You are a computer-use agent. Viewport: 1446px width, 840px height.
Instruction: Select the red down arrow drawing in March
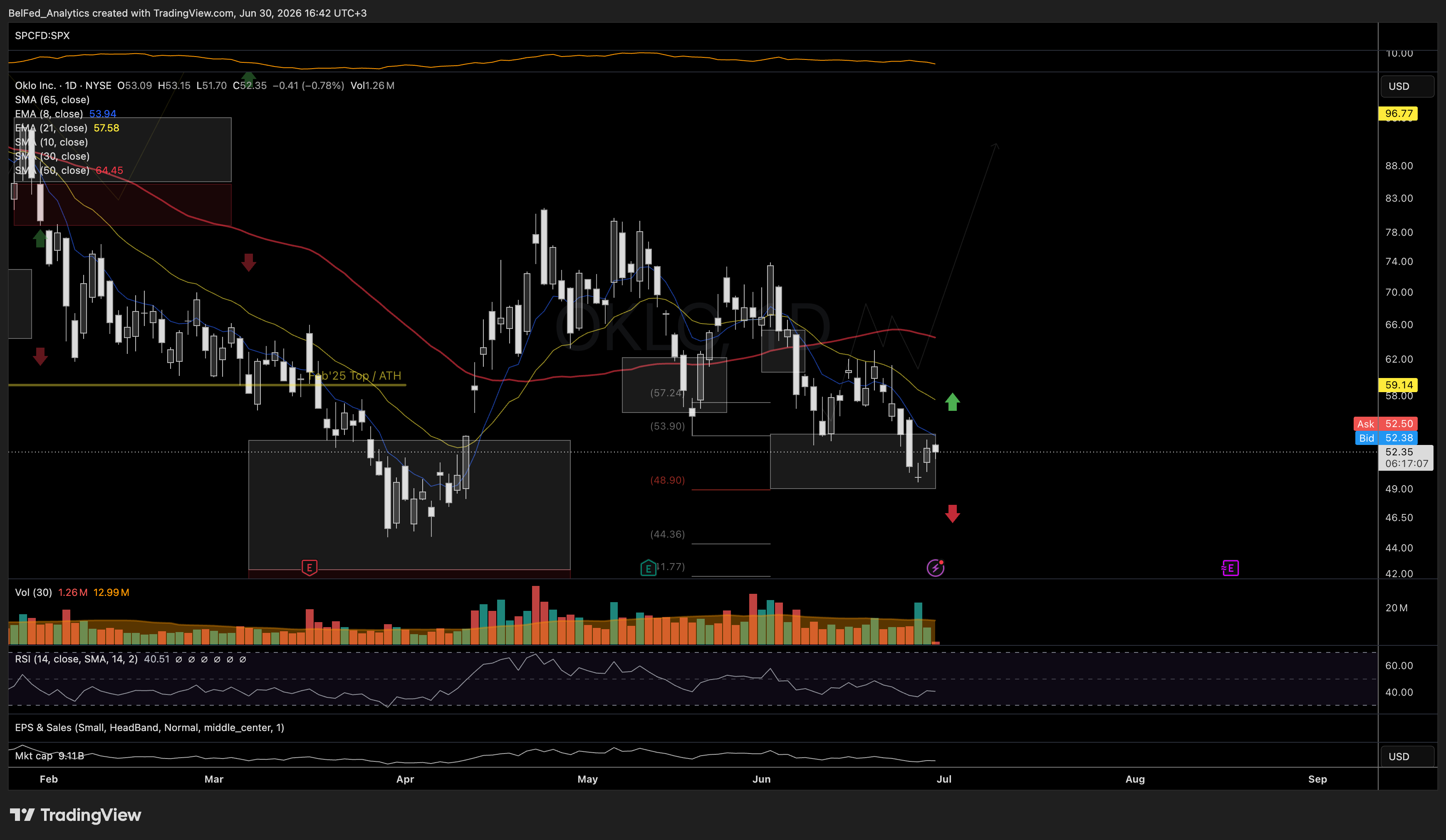point(248,262)
